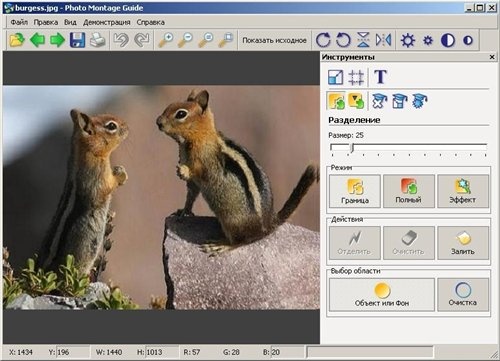This screenshot has width=500, height=361.
Task: Go to next image with green right arrow
Action: (57, 40)
